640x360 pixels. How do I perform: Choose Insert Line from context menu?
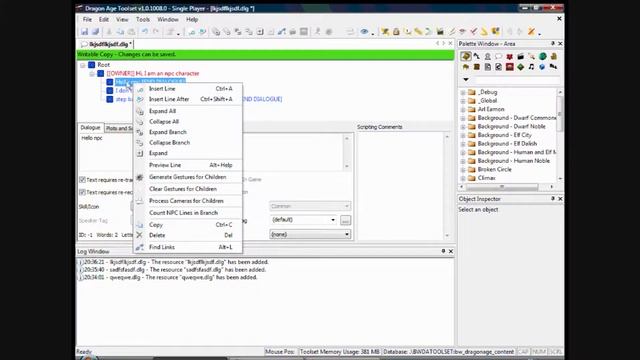pyautogui.click(x=188, y=89)
